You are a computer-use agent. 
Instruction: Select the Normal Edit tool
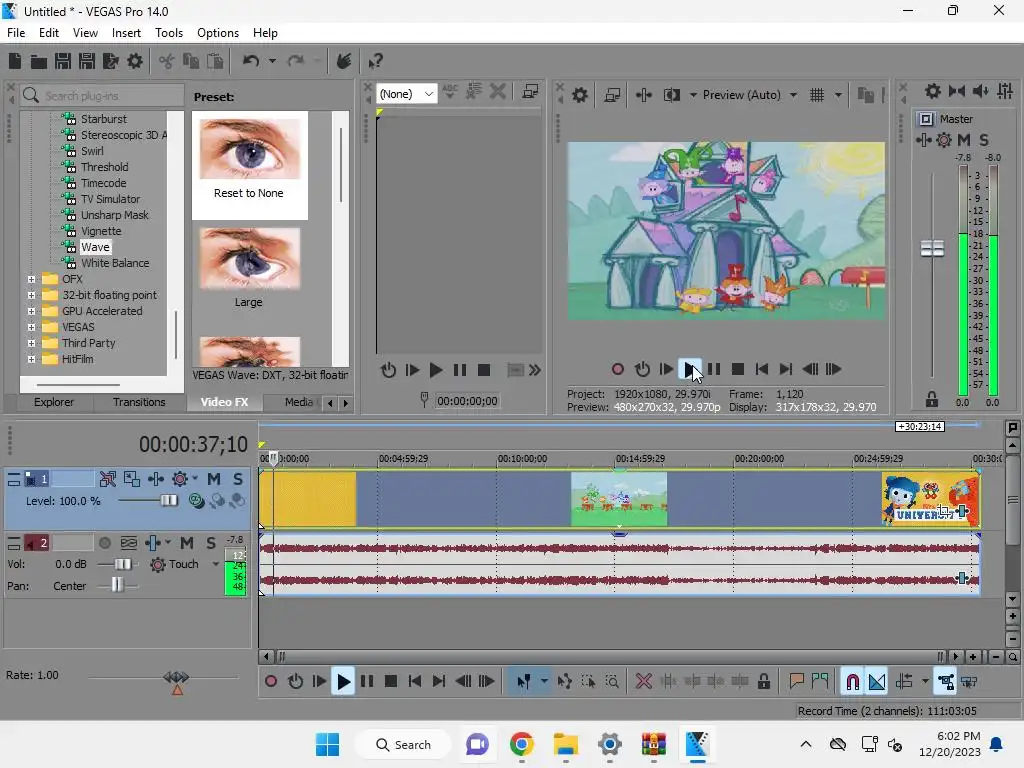point(524,682)
